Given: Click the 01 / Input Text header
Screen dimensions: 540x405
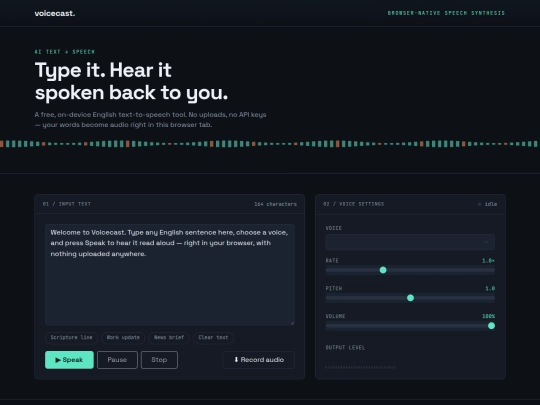Looking at the screenshot, I should pyautogui.click(x=67, y=204).
